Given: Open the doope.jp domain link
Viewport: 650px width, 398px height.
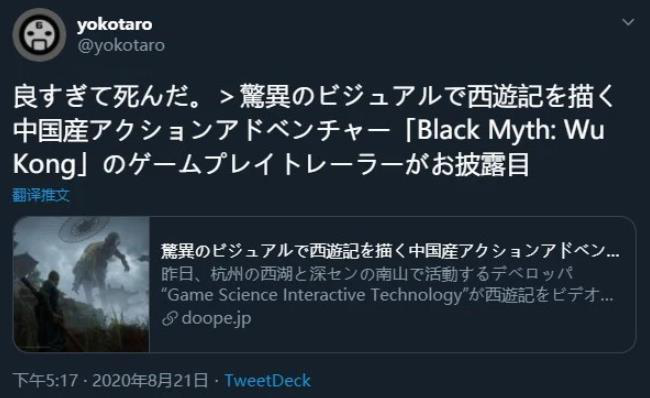Looking at the screenshot, I should [216, 319].
